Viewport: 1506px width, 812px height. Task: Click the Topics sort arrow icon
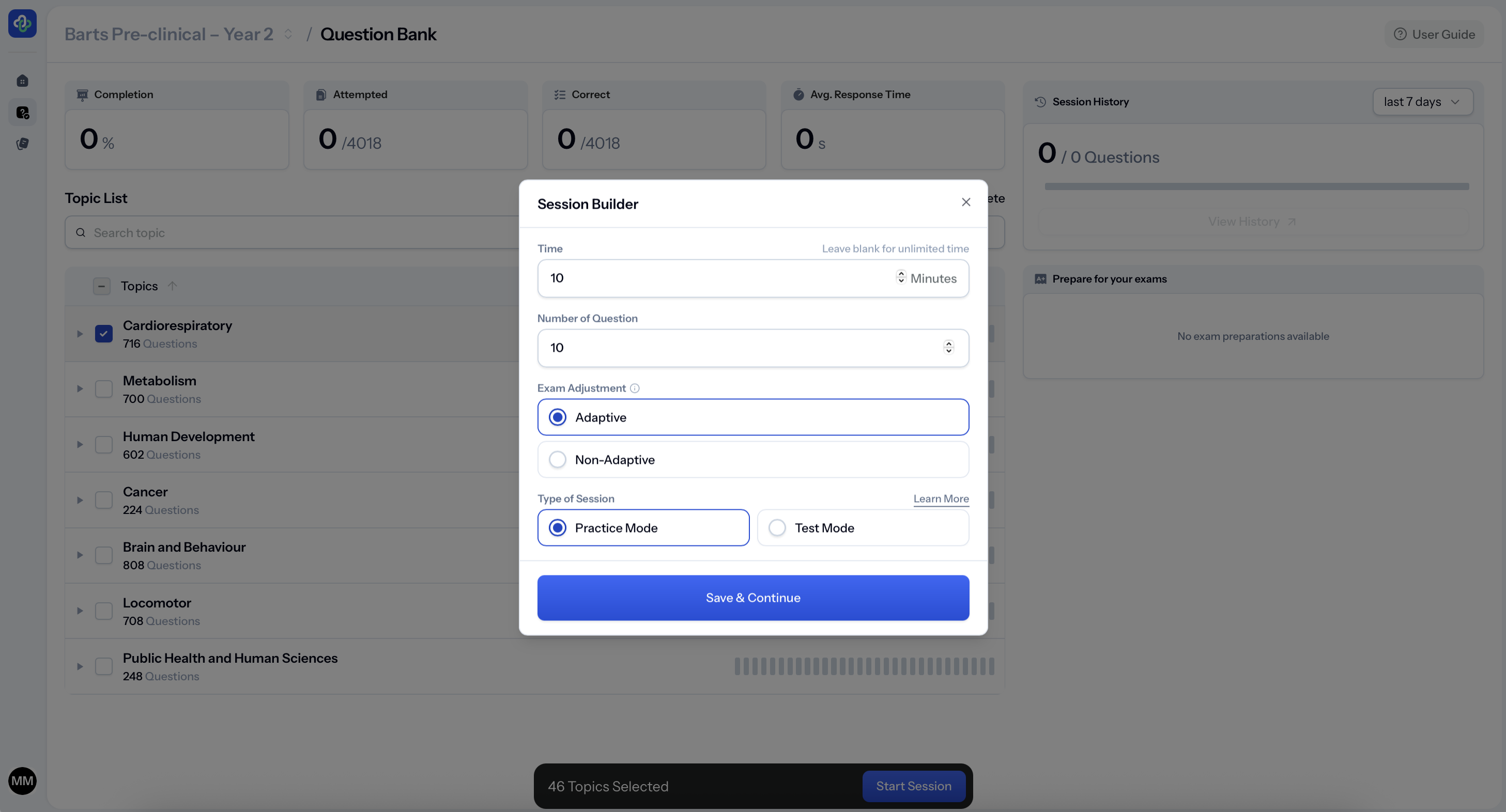pyautogui.click(x=172, y=286)
